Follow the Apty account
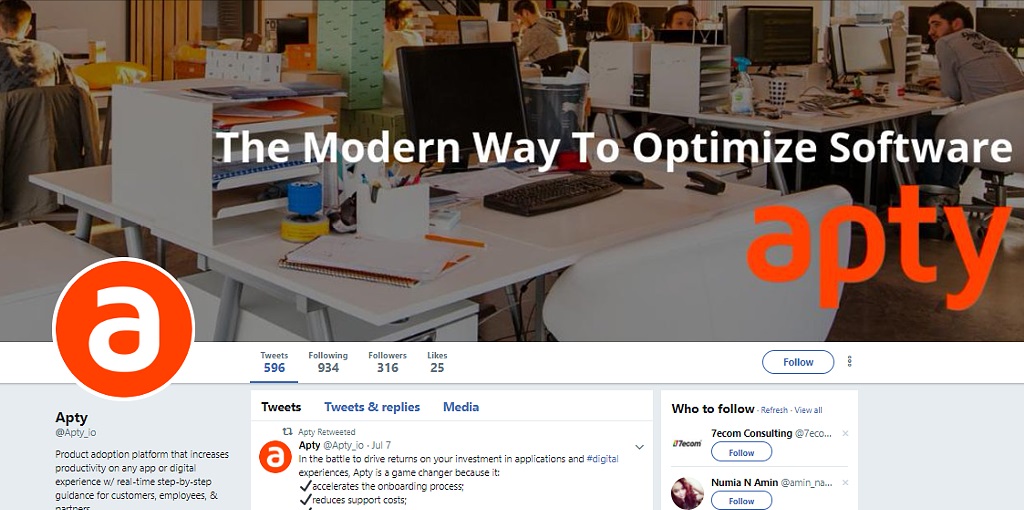1024x510 pixels. [x=798, y=362]
